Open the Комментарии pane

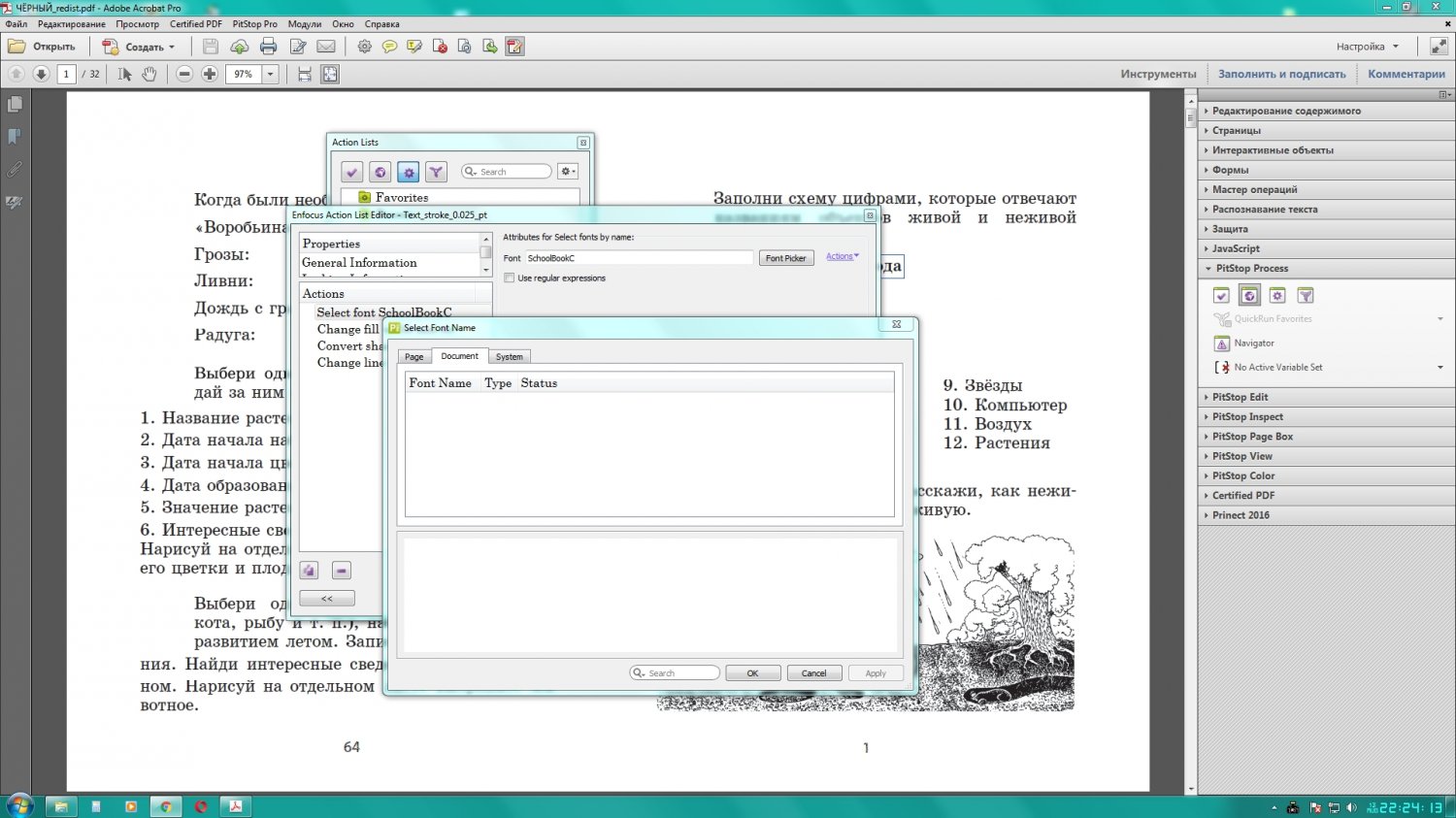coord(1406,74)
